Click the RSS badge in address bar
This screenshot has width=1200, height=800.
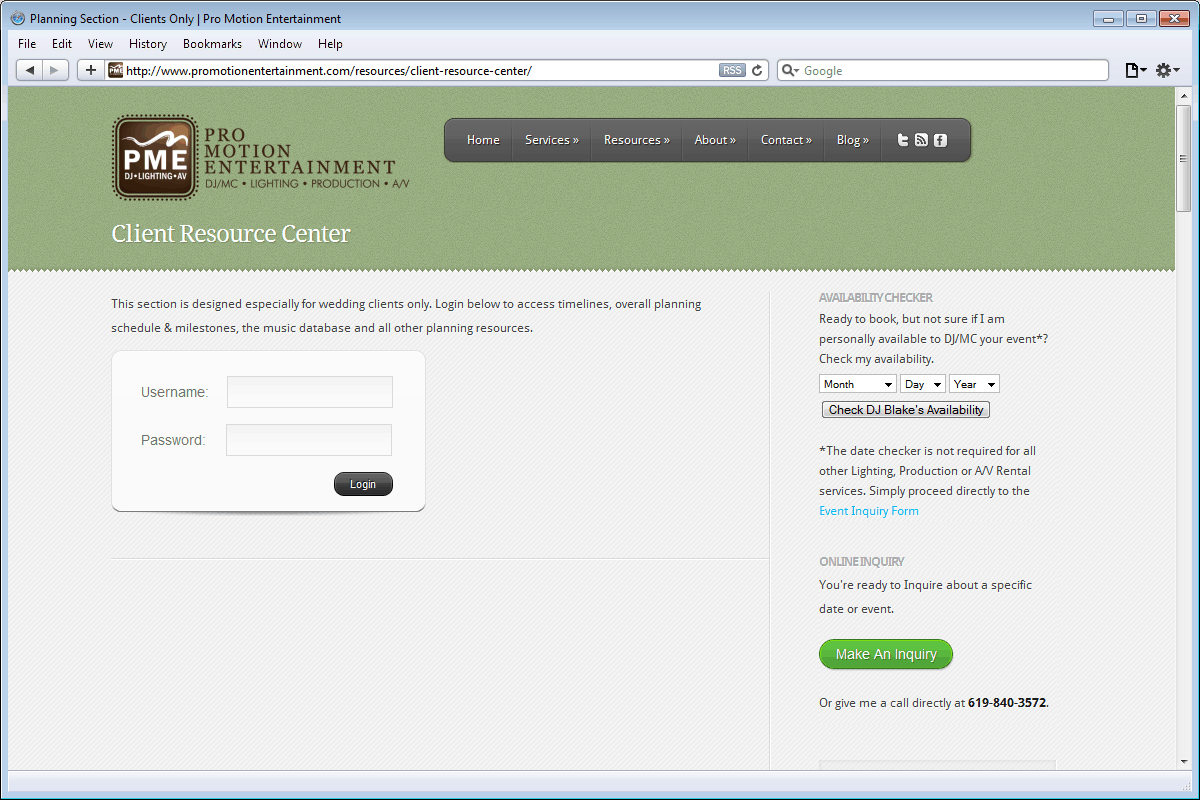click(732, 70)
